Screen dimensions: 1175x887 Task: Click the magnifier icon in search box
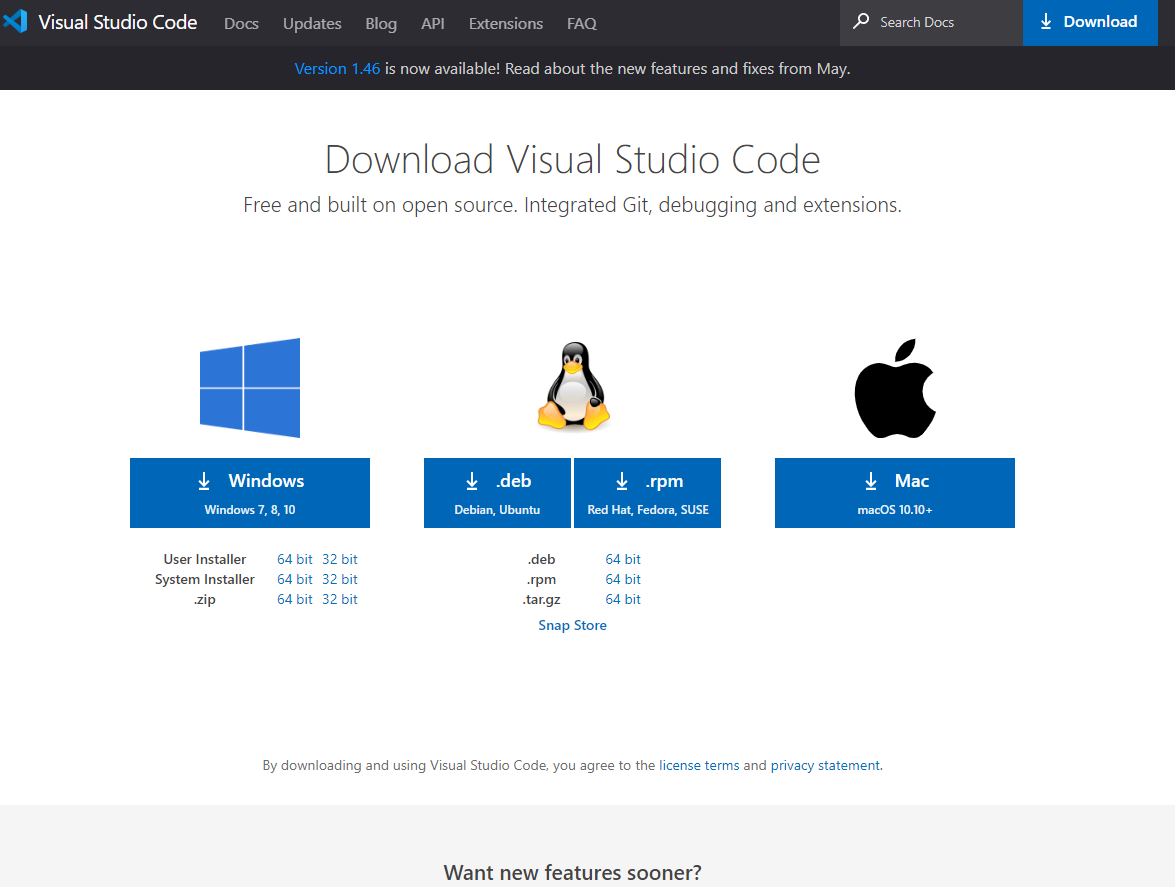click(x=861, y=21)
